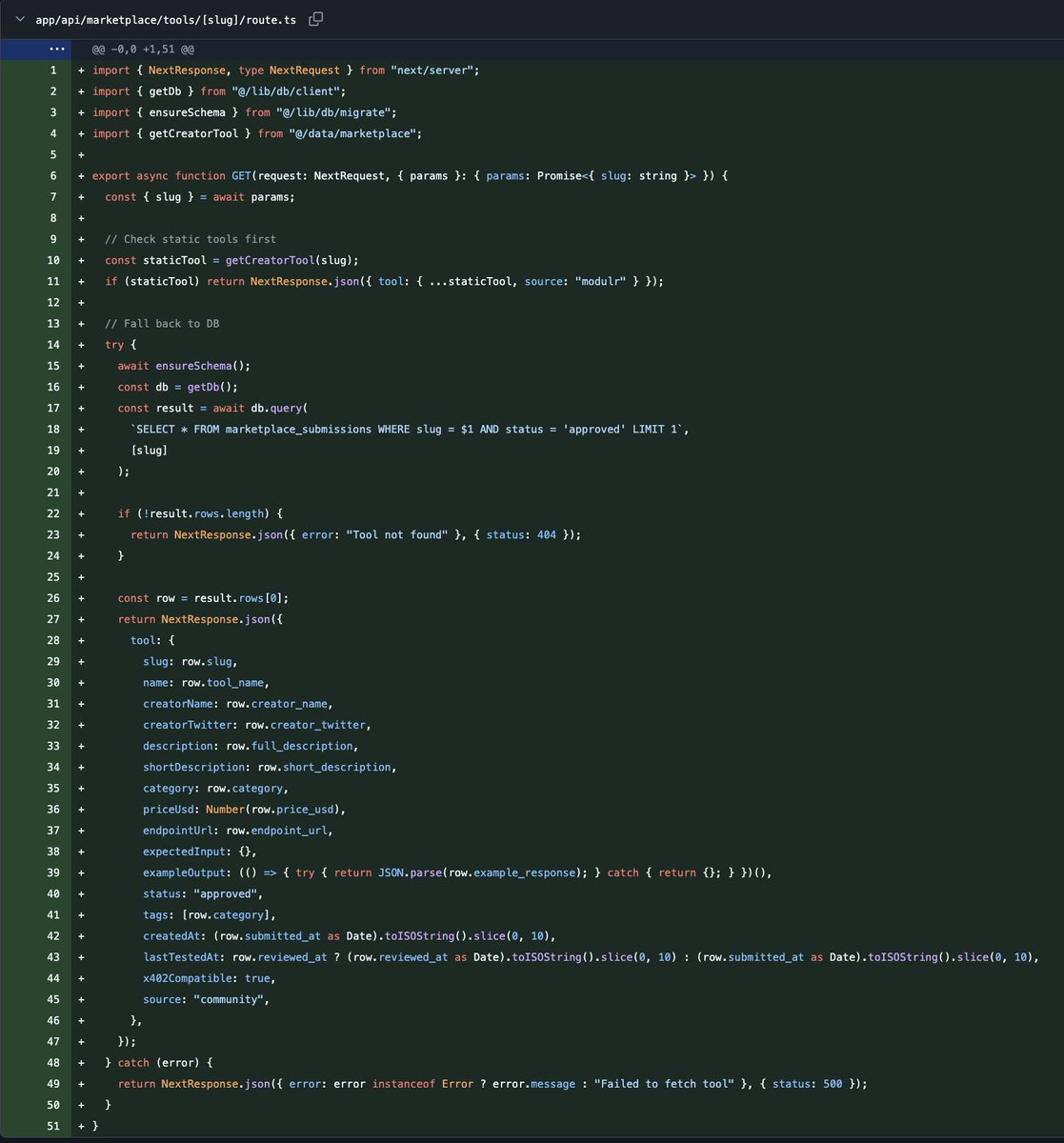Click the "@/lib/db/client" import path
This screenshot has height=1143, width=1064.
tap(286, 91)
